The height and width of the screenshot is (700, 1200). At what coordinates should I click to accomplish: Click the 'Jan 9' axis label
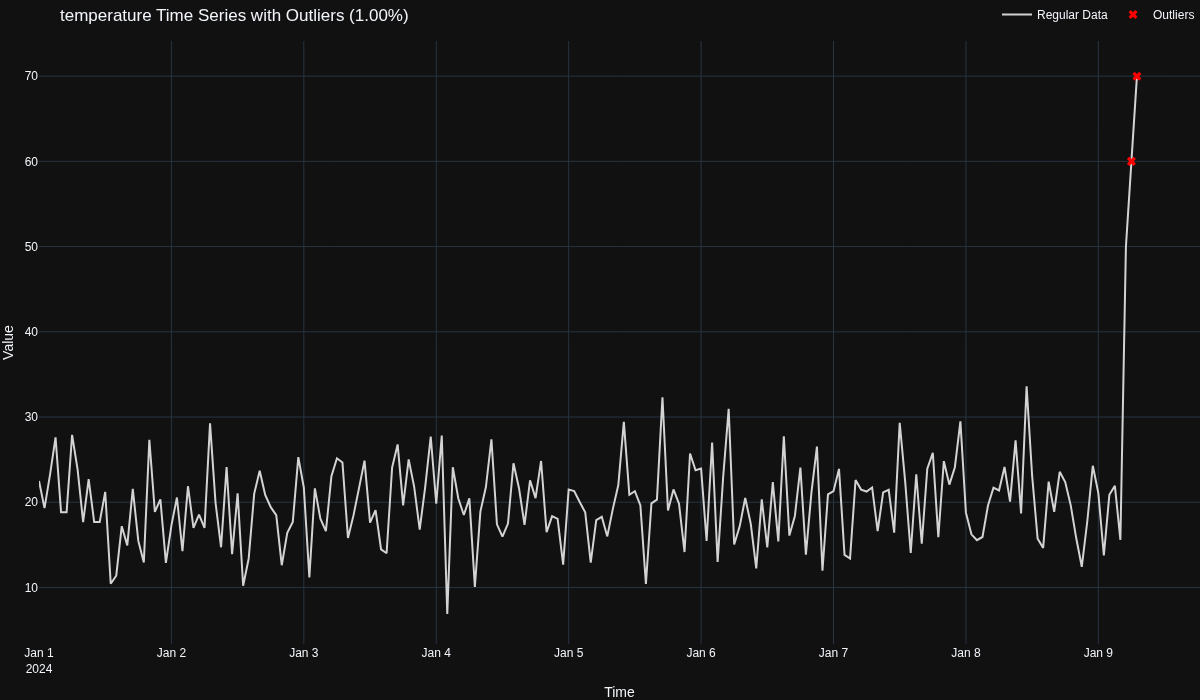(1098, 653)
